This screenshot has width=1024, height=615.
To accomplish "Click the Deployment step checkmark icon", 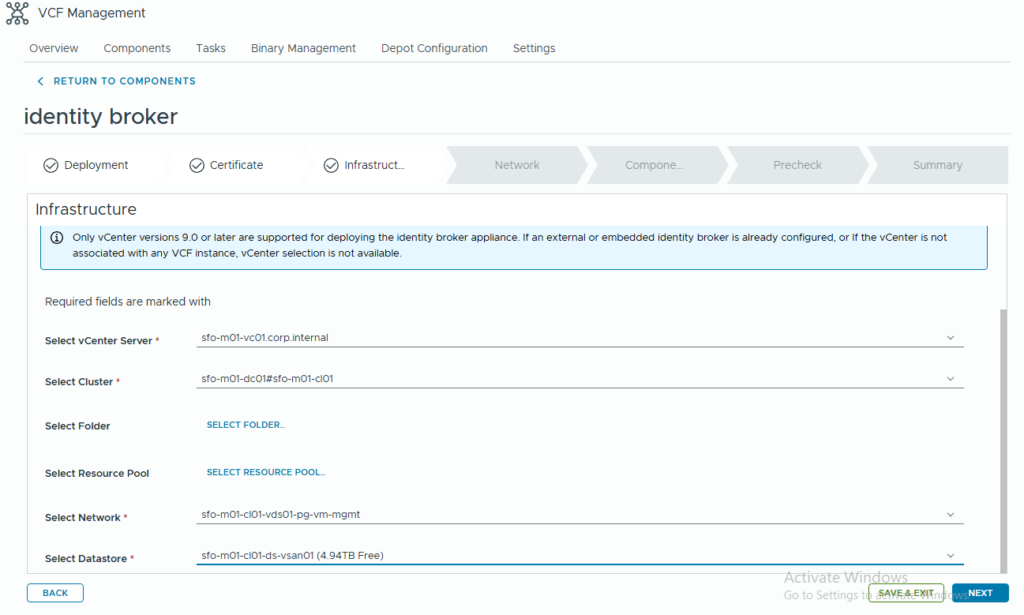I will pos(51,165).
